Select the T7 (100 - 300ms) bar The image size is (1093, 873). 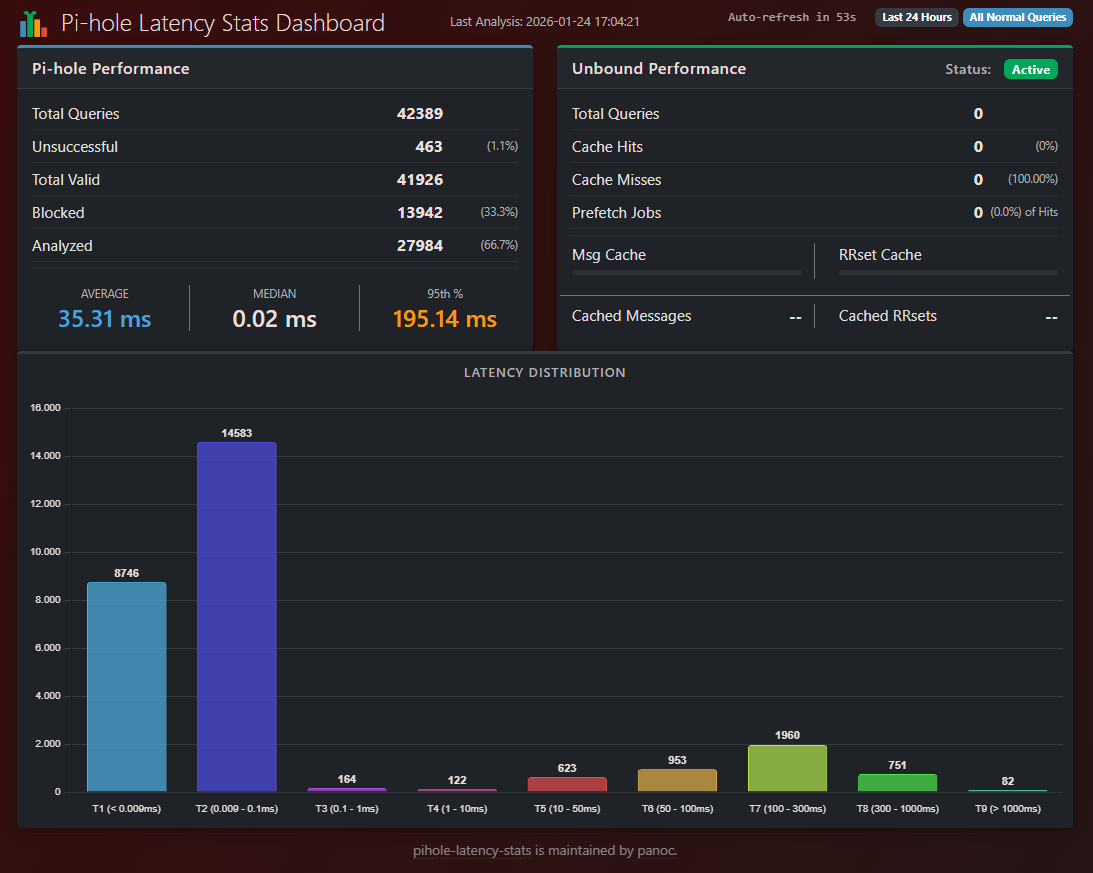click(787, 769)
